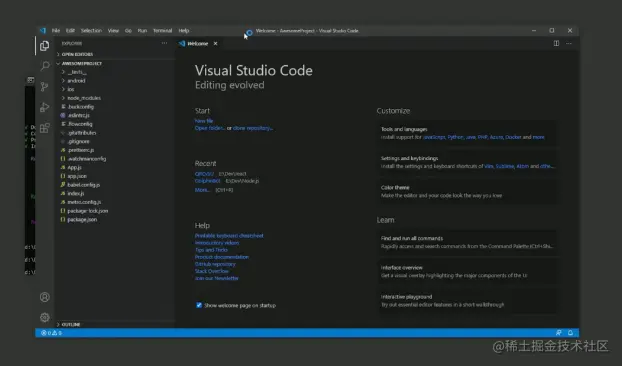
Task: Open the File menu
Action: click(x=56, y=31)
